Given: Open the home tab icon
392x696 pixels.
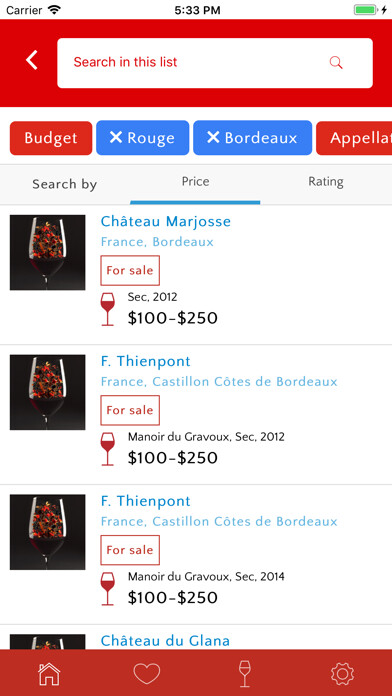Looking at the screenshot, I should tap(49, 674).
